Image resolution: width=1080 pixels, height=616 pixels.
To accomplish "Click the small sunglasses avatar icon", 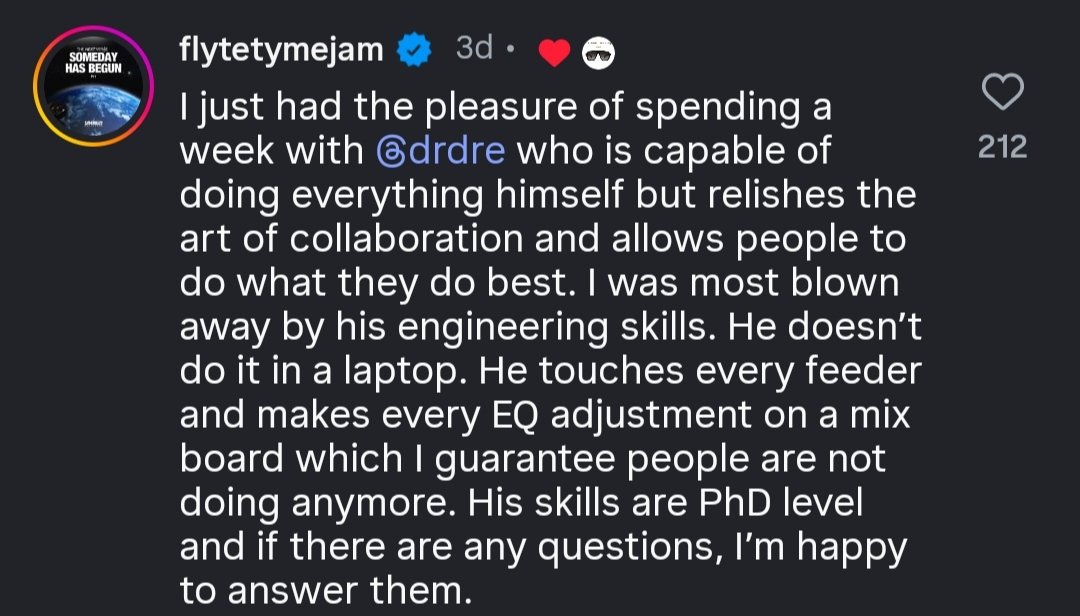I will tap(598, 53).
